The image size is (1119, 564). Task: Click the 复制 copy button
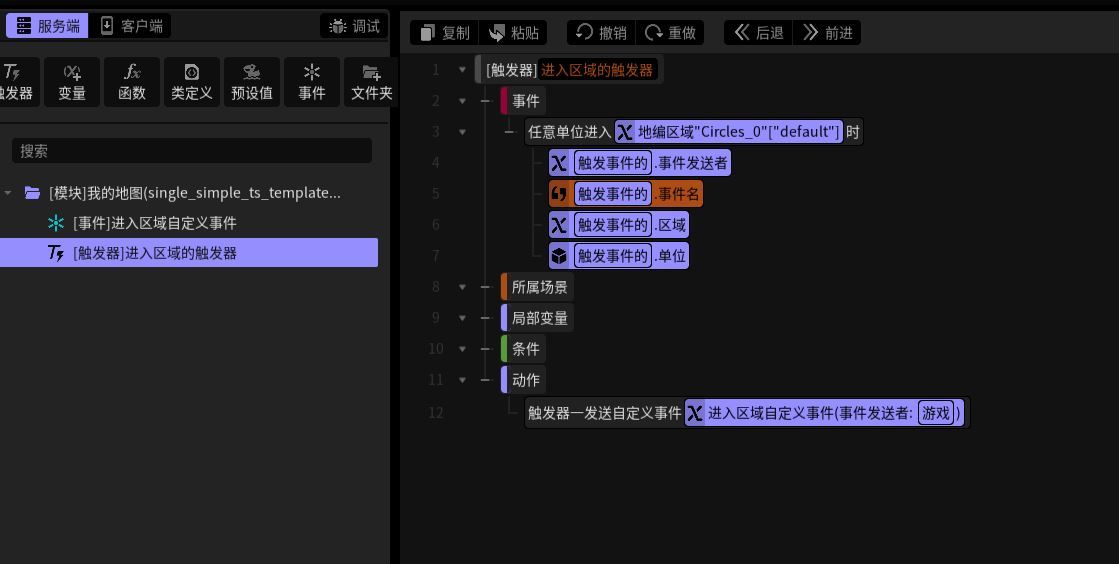[x=445, y=33]
